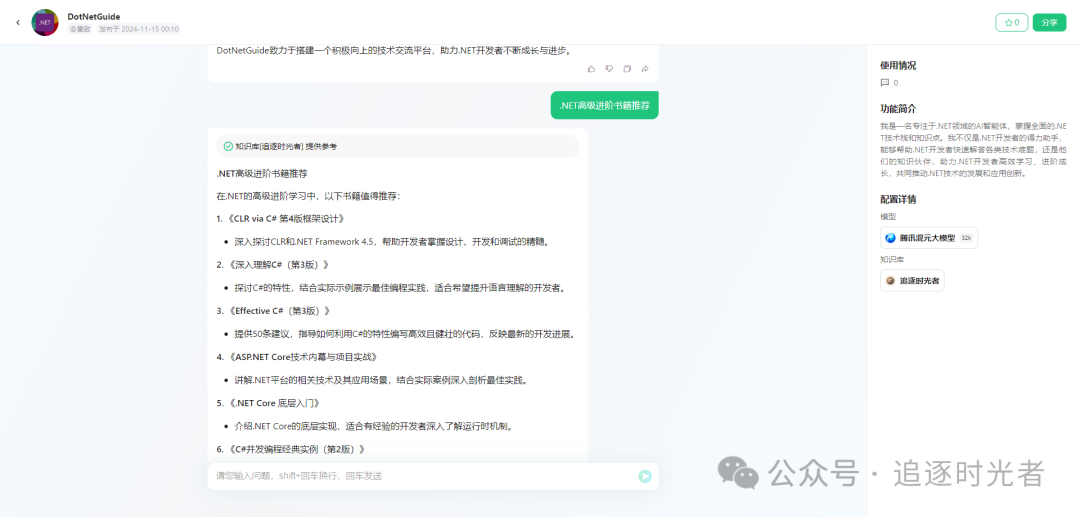The image size is (1080, 517).
Task: Click the 提供50条建议 bullet description
Action: coord(404,335)
